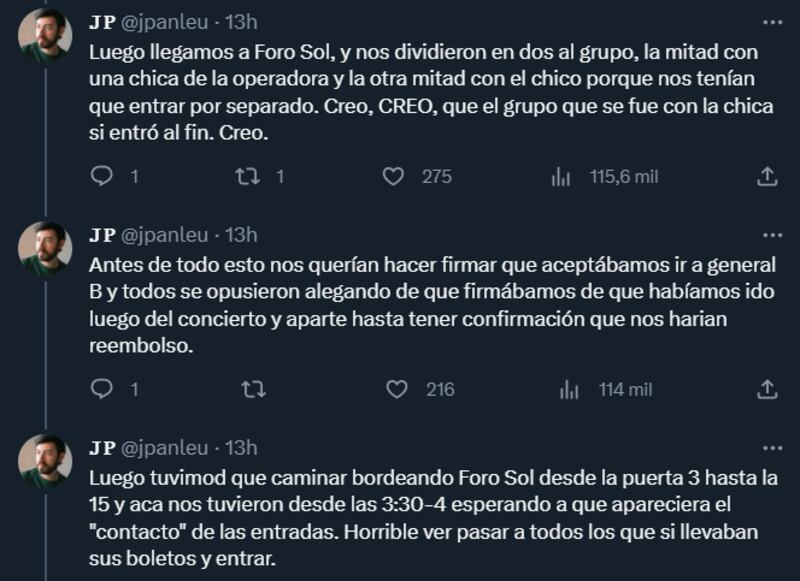Share the tweet with 114 mil views

click(x=767, y=389)
